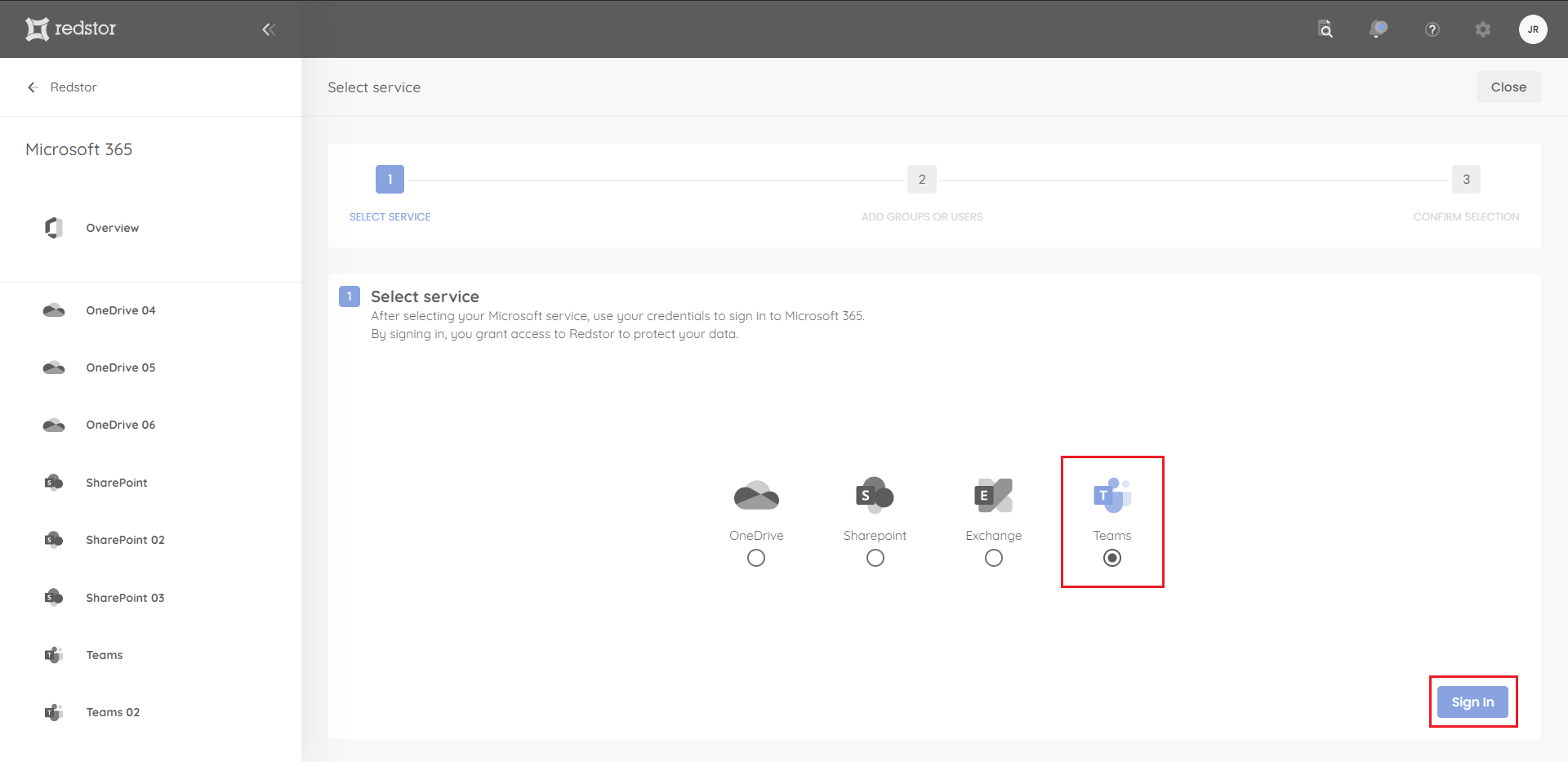The width and height of the screenshot is (1568, 762).
Task: Open OneDrive 05 in sidebar
Action: click(121, 368)
